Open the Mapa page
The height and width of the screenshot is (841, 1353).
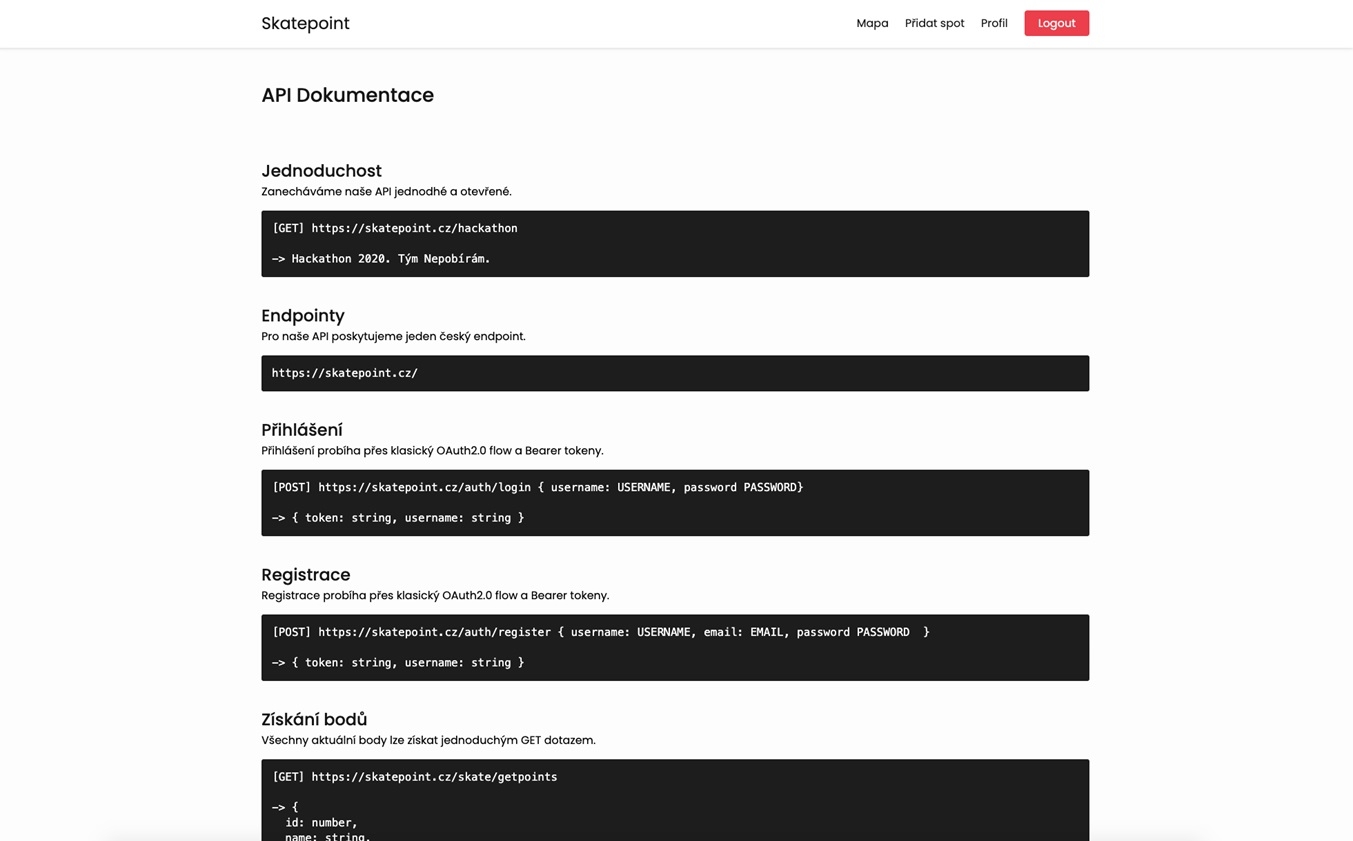872,23
